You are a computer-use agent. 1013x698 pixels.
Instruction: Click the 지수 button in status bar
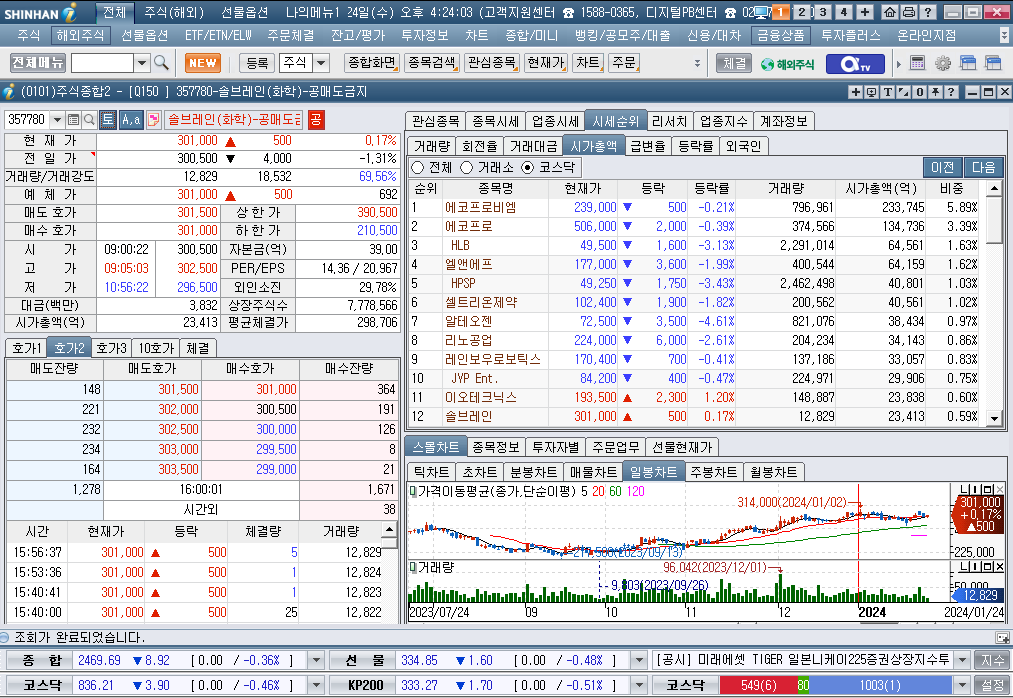992,660
